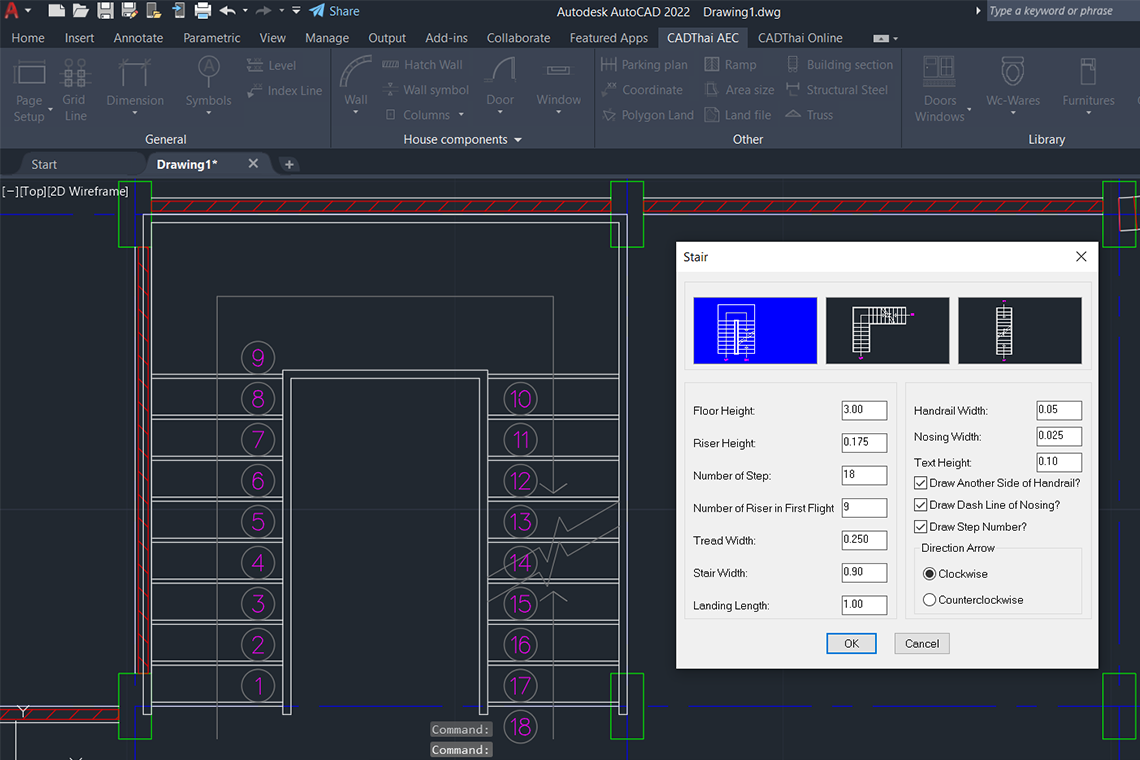Viewport: 1140px width, 760px height.
Task: Open the Wc-Wares library
Action: [x=1013, y=86]
